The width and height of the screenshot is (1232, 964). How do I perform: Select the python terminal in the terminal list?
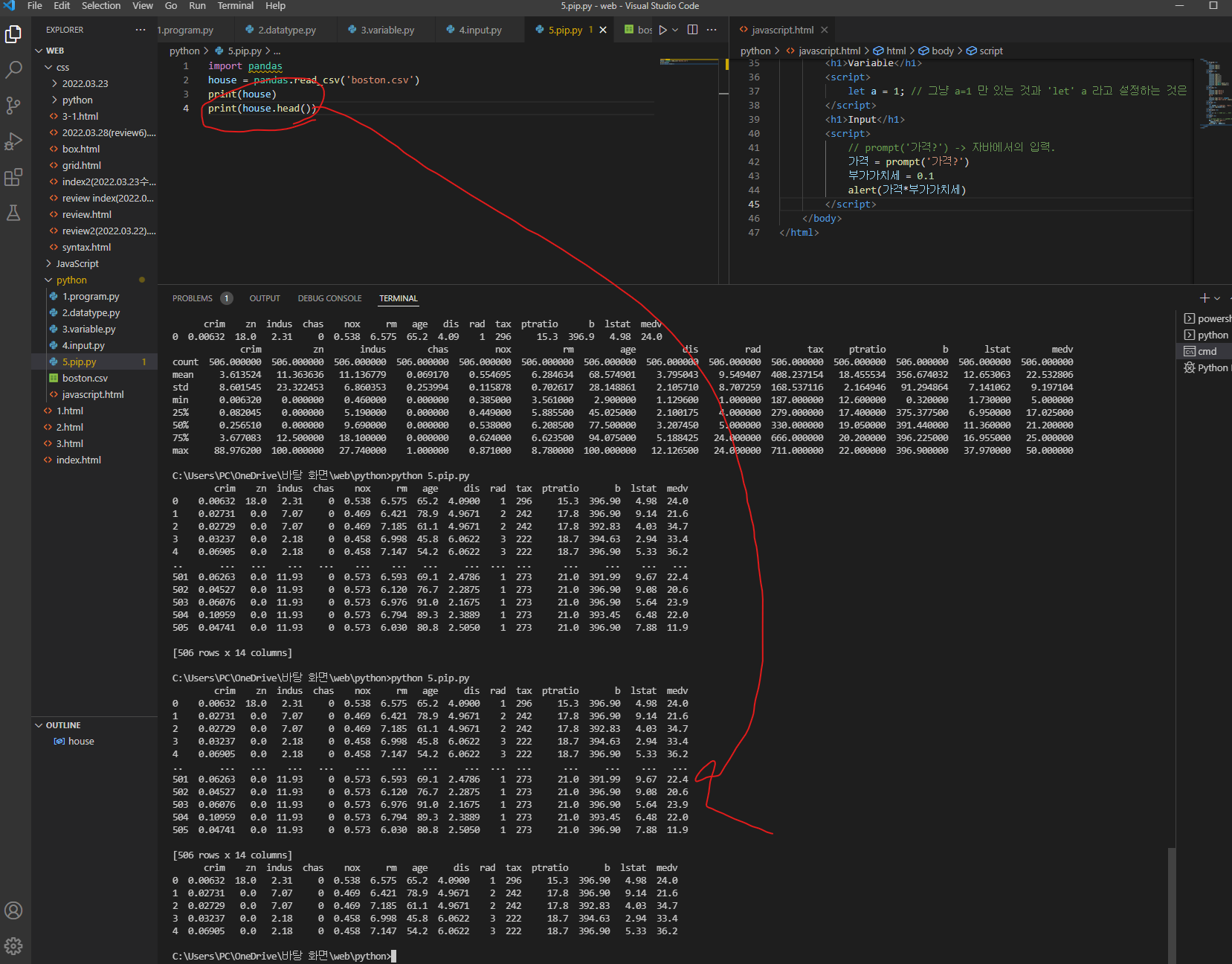[x=1207, y=335]
